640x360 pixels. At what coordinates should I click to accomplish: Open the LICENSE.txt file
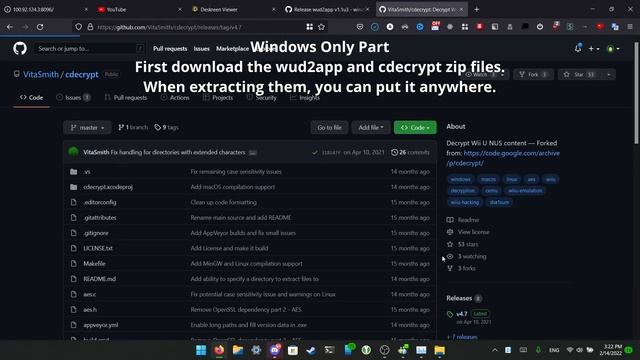pyautogui.click(x=98, y=248)
